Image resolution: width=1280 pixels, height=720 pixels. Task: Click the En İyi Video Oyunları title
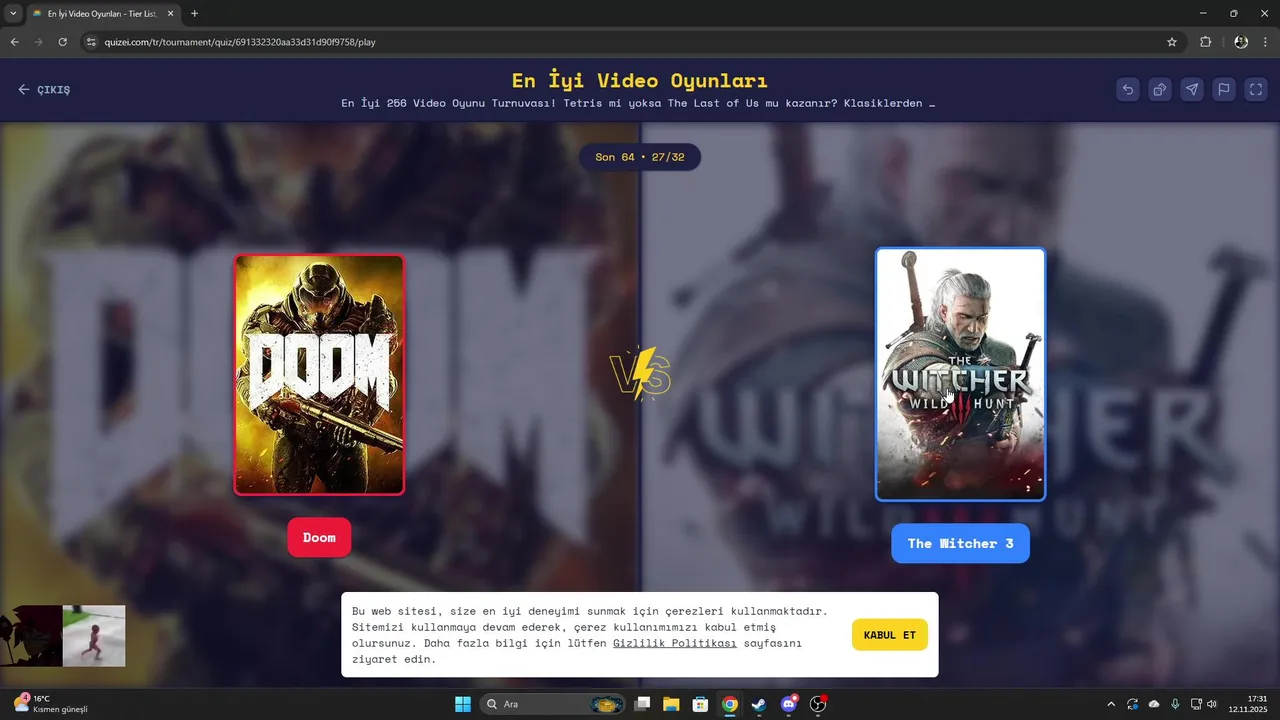pos(640,80)
